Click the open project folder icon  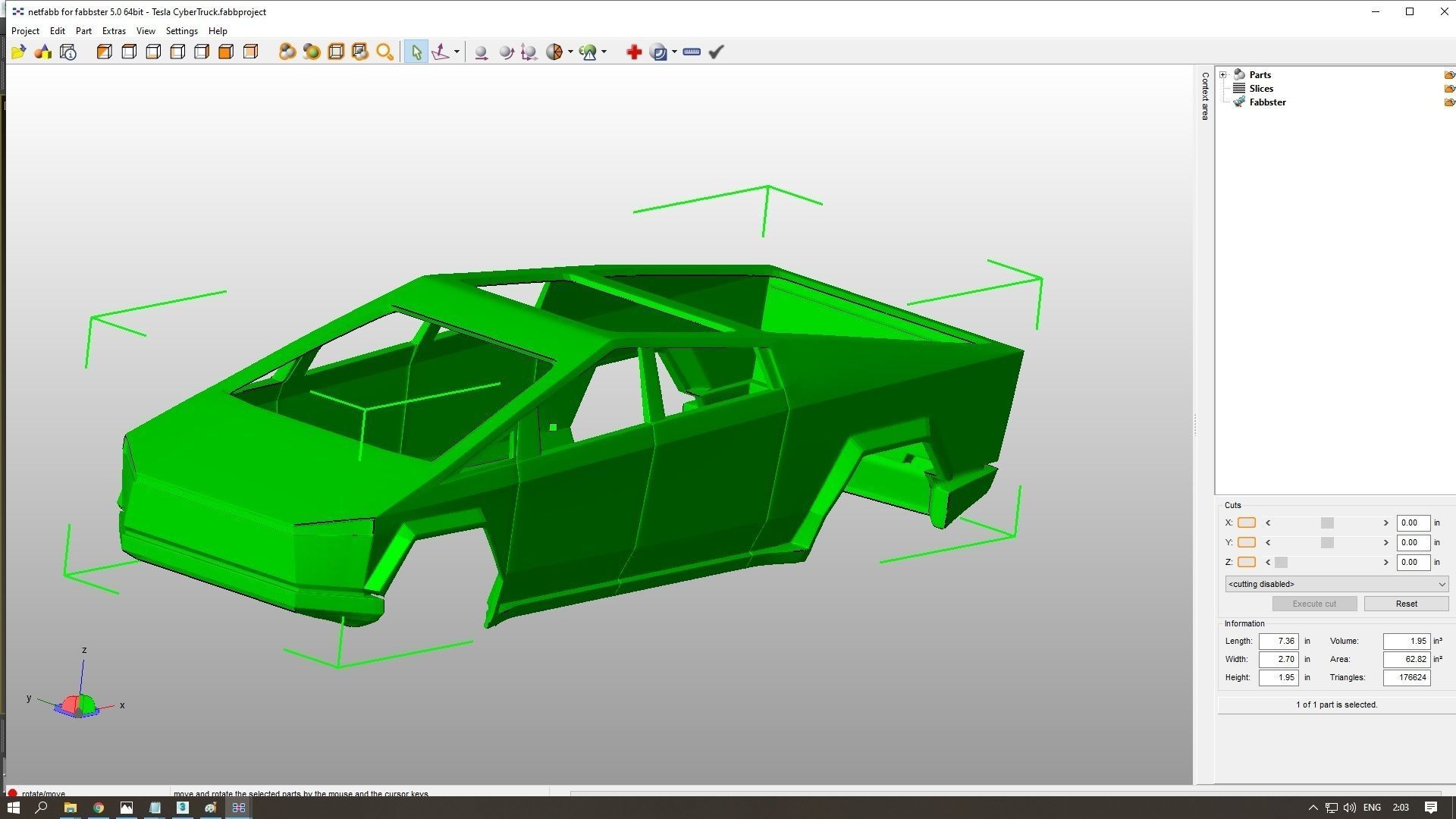[x=18, y=52]
